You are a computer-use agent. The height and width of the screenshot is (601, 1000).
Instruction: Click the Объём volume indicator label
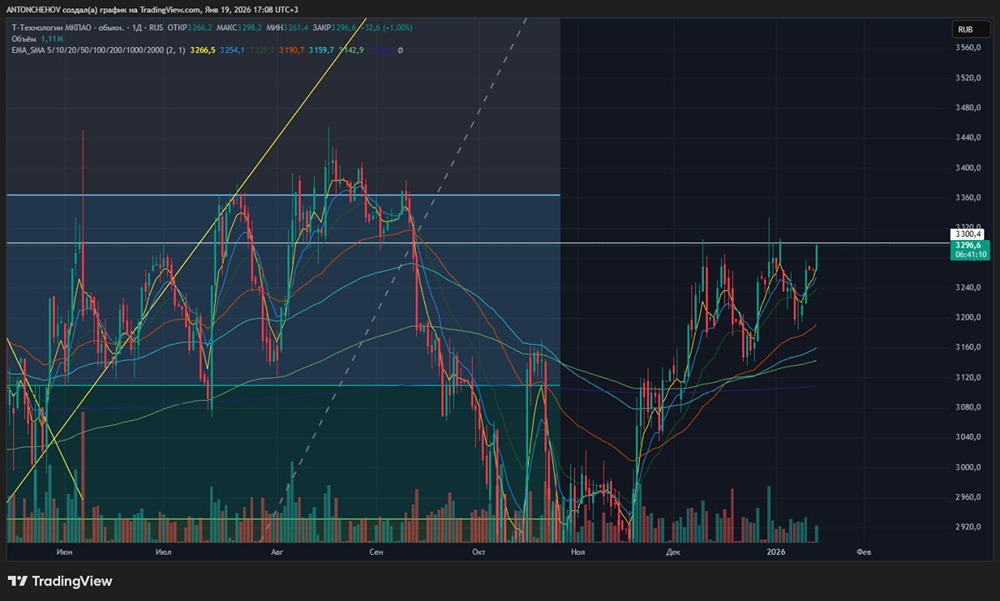[x=25, y=39]
